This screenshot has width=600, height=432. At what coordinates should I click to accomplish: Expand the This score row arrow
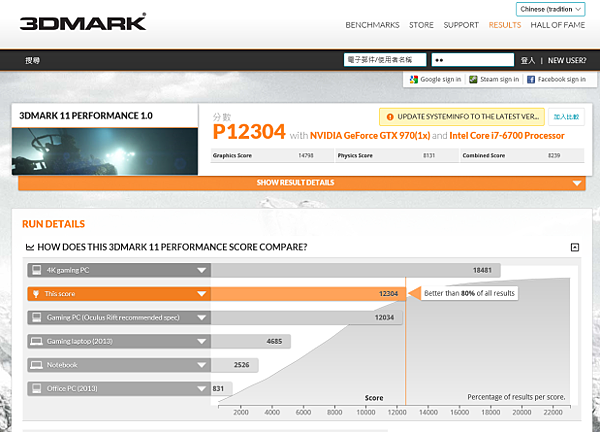202,294
